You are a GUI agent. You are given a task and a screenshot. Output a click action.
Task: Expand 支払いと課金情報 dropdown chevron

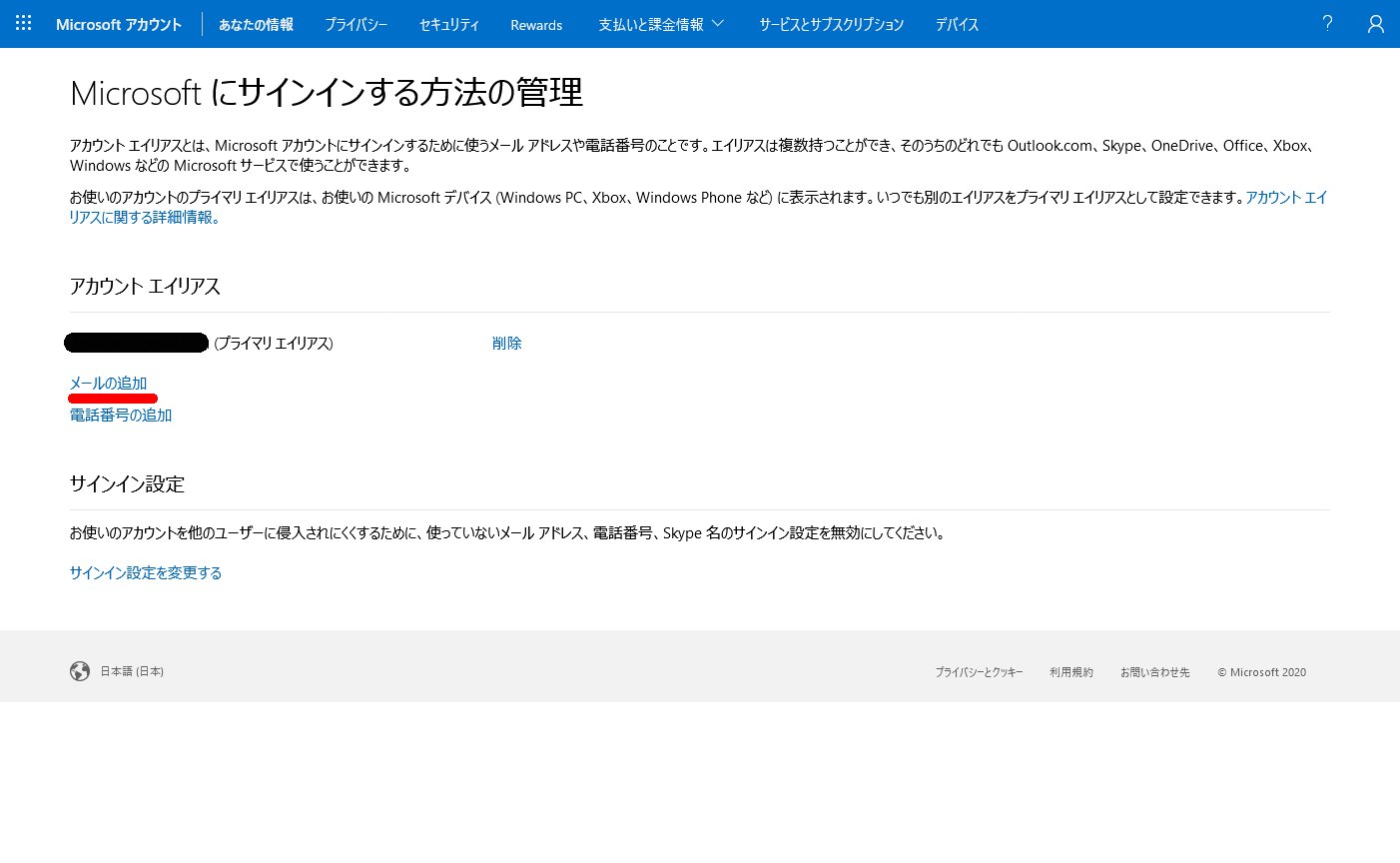(x=717, y=24)
